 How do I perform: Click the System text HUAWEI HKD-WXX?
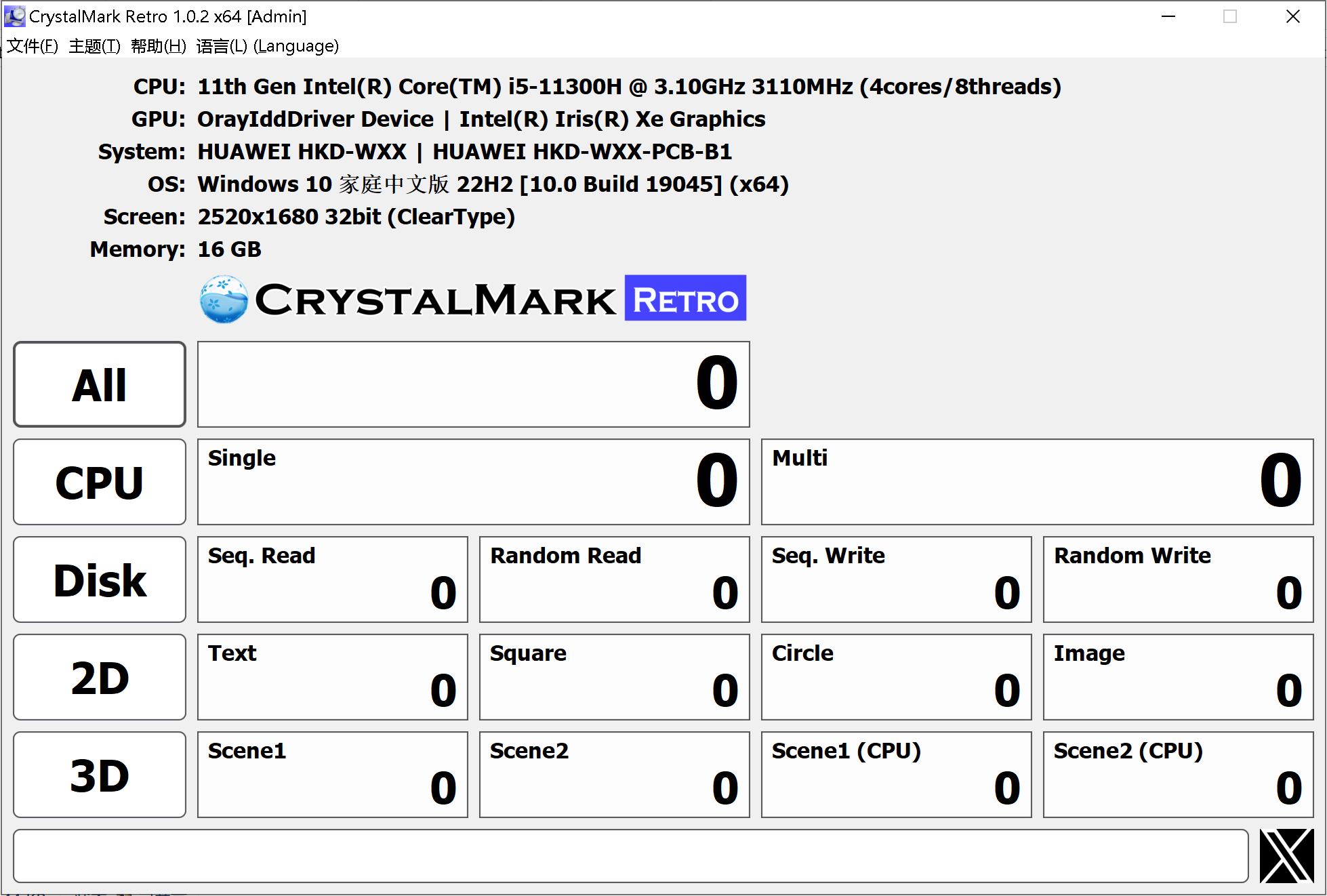pyautogui.click(x=464, y=152)
